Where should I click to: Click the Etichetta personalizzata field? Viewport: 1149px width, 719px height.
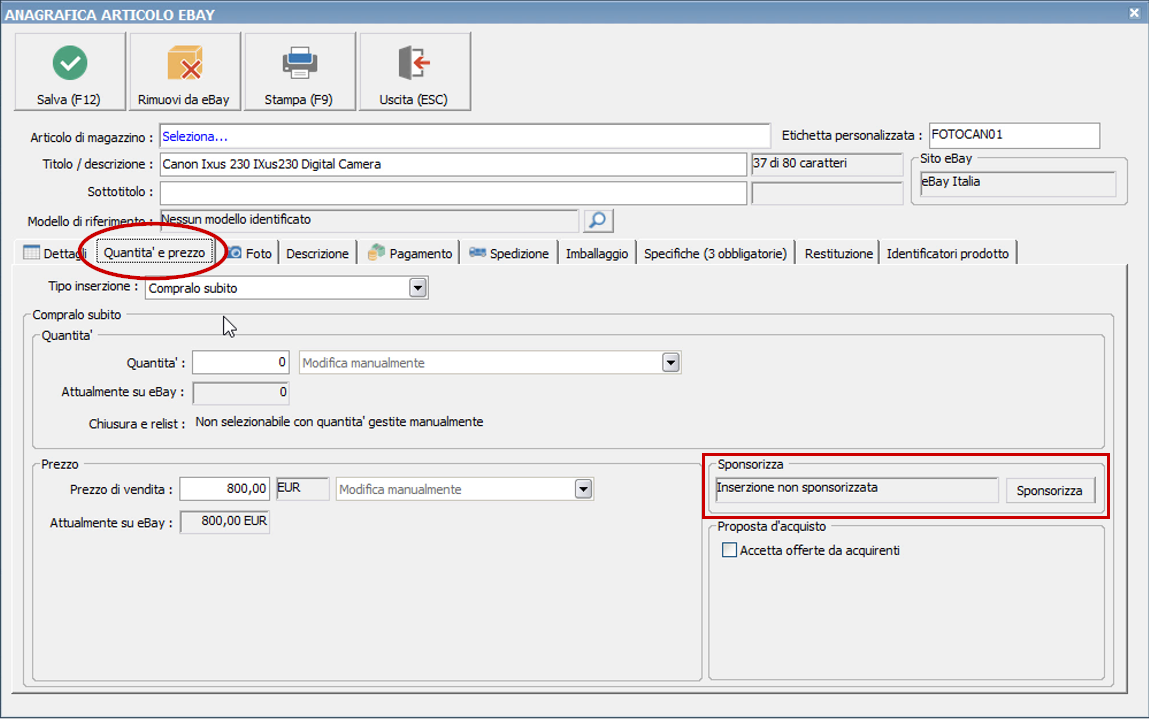1014,135
